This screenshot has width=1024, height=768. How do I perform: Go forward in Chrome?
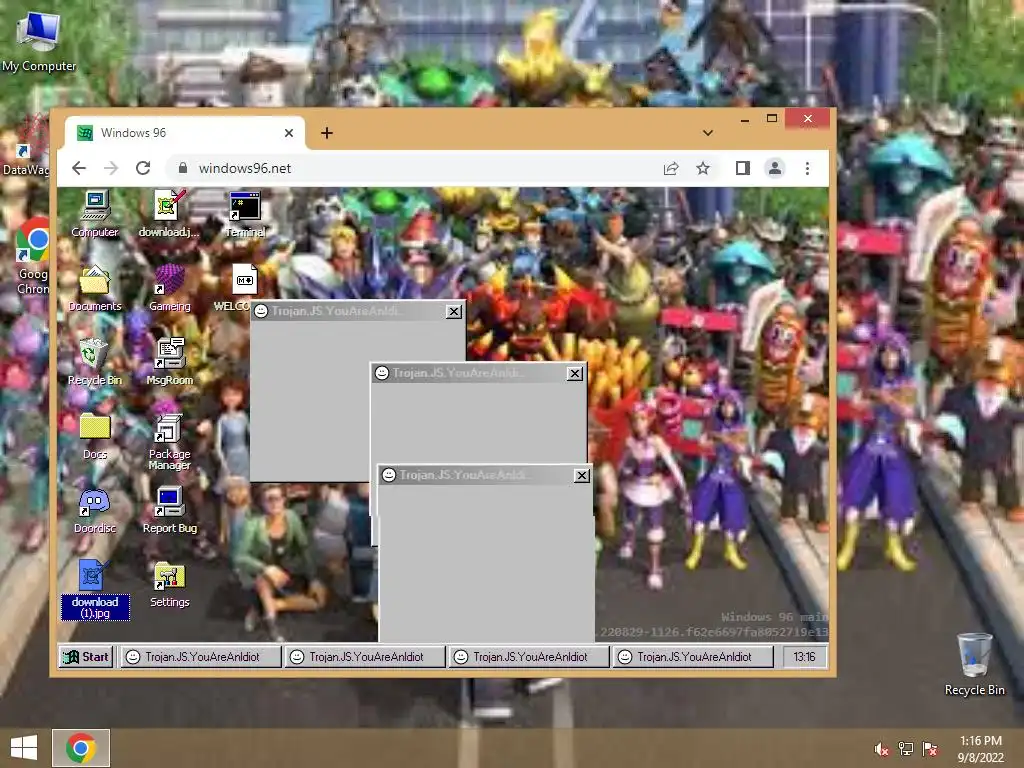click(x=111, y=168)
